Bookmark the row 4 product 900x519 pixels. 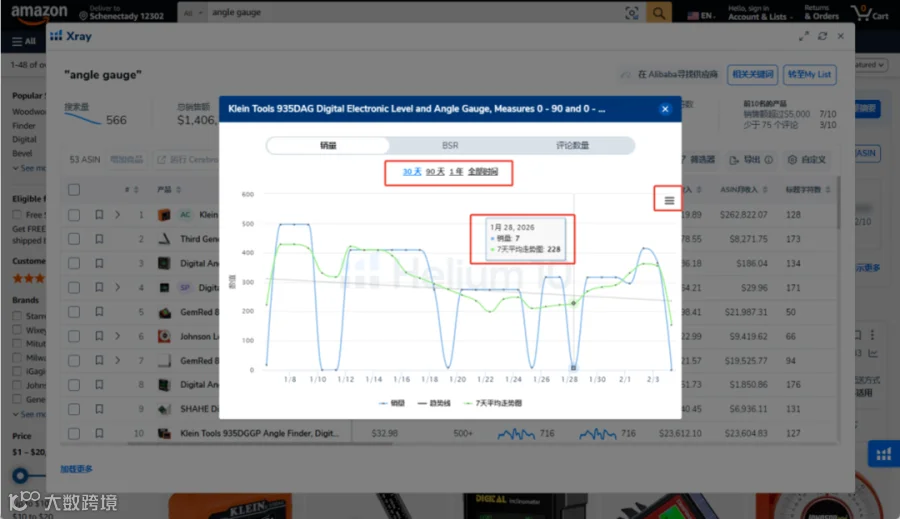(x=99, y=287)
